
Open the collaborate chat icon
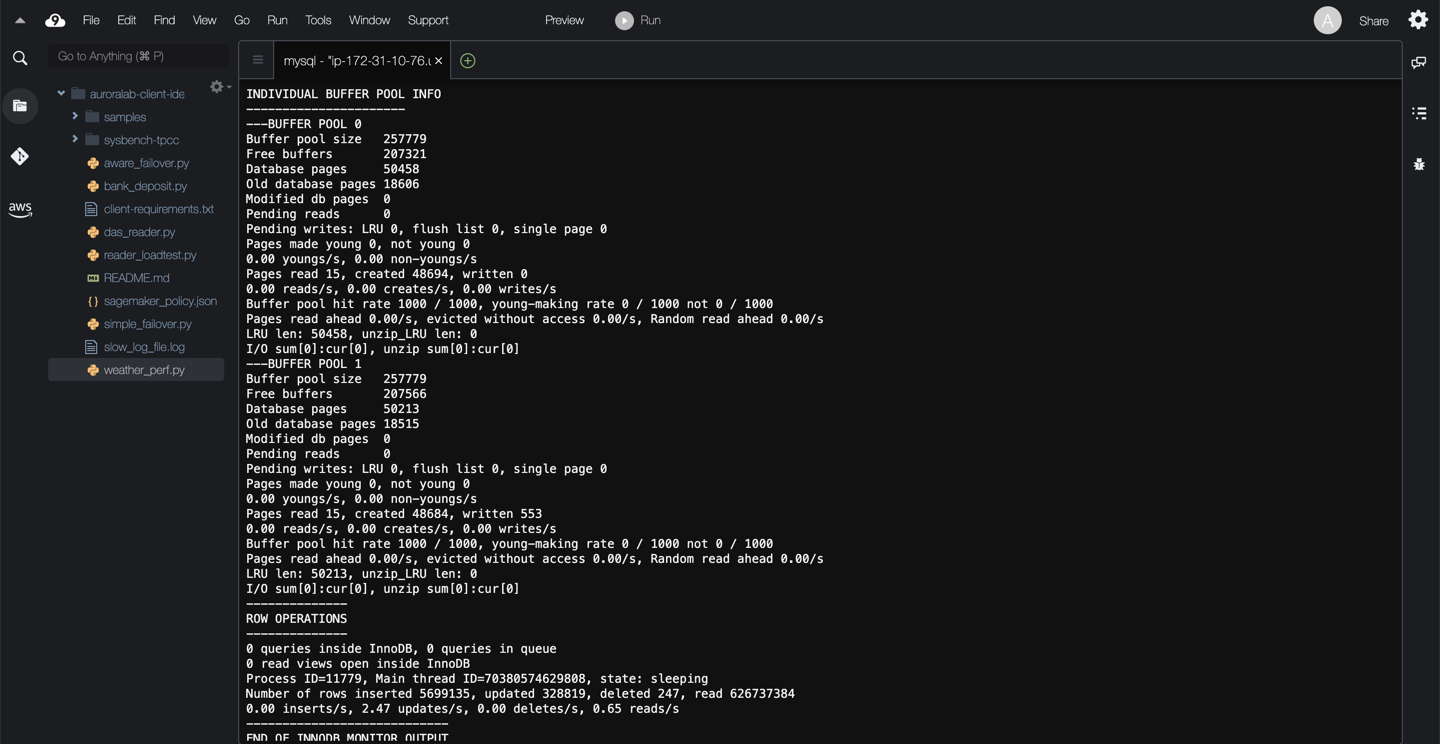point(1419,63)
